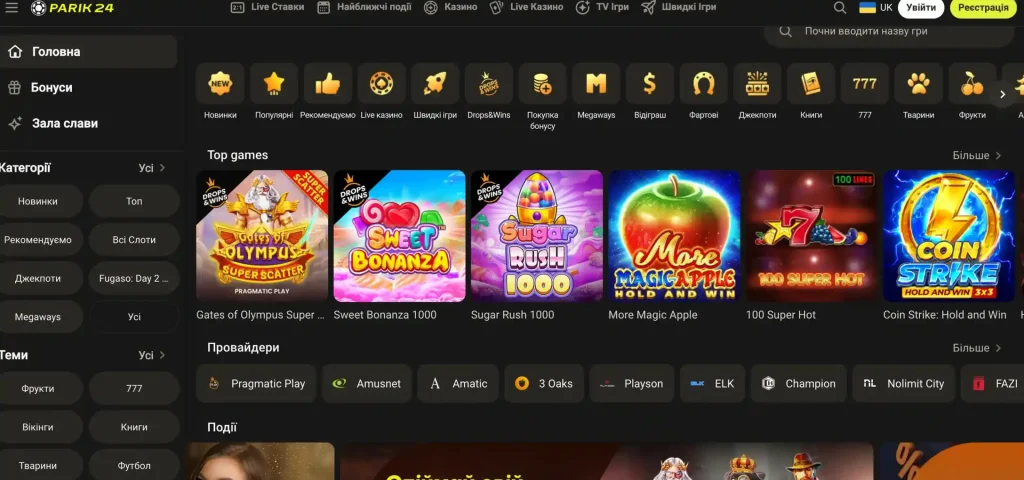Expand Теми with Усі arrow
The width and height of the screenshot is (1024, 480).
coord(152,355)
